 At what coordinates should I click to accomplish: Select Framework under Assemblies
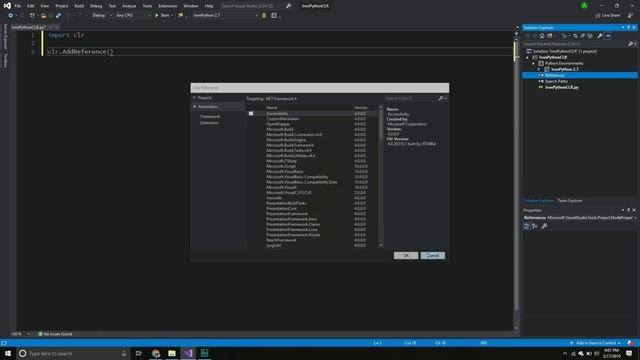click(x=210, y=117)
